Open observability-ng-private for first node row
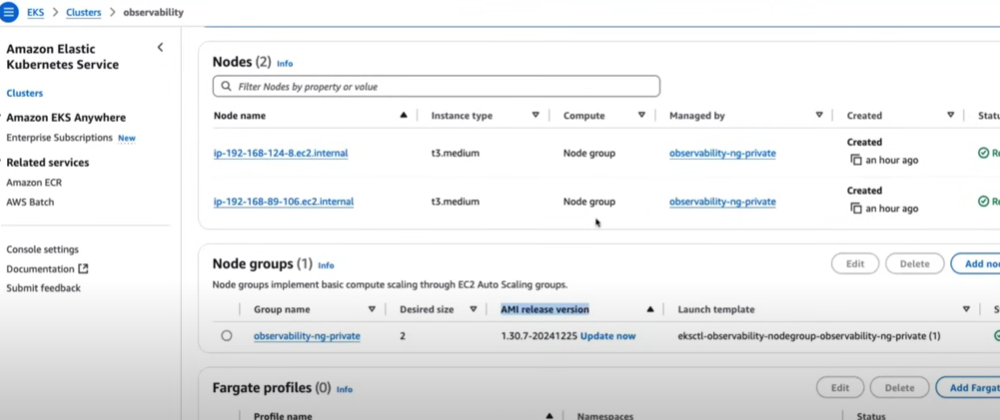The height and width of the screenshot is (420, 1000). [723, 153]
